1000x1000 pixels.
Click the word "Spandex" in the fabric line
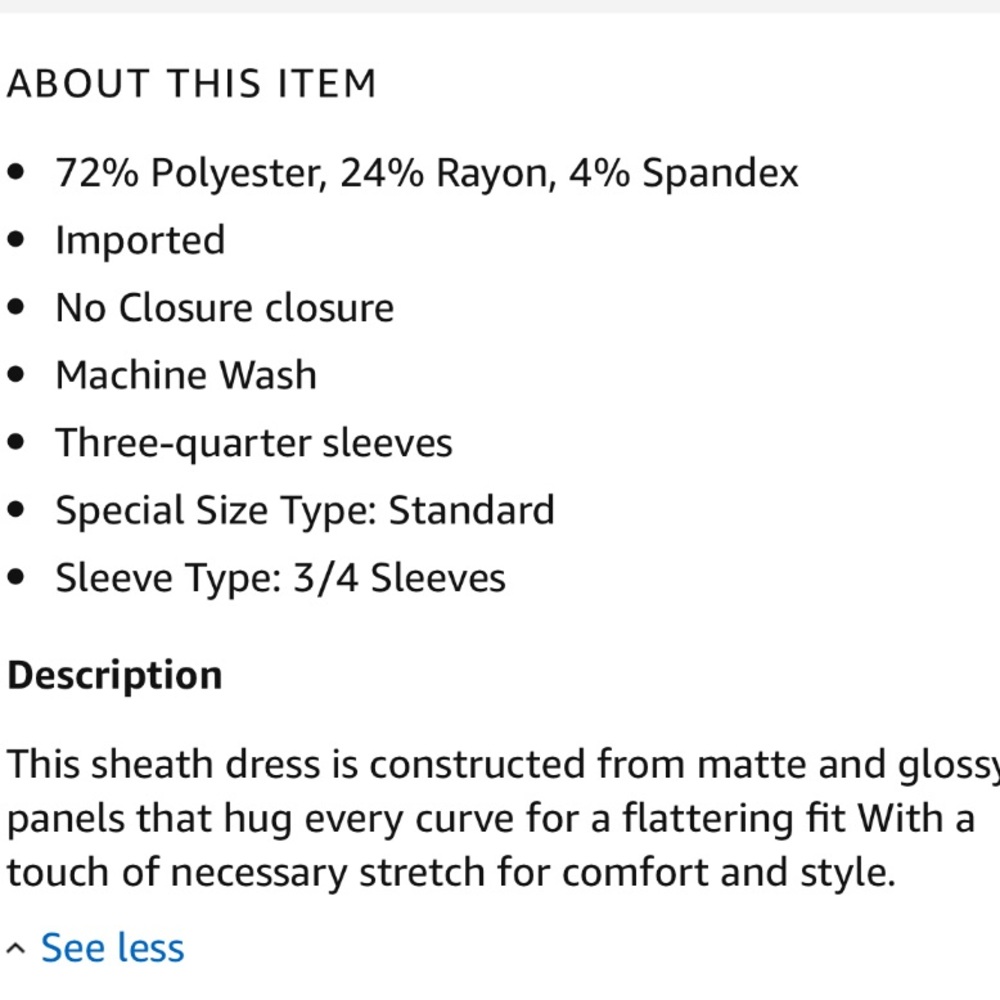click(x=720, y=173)
